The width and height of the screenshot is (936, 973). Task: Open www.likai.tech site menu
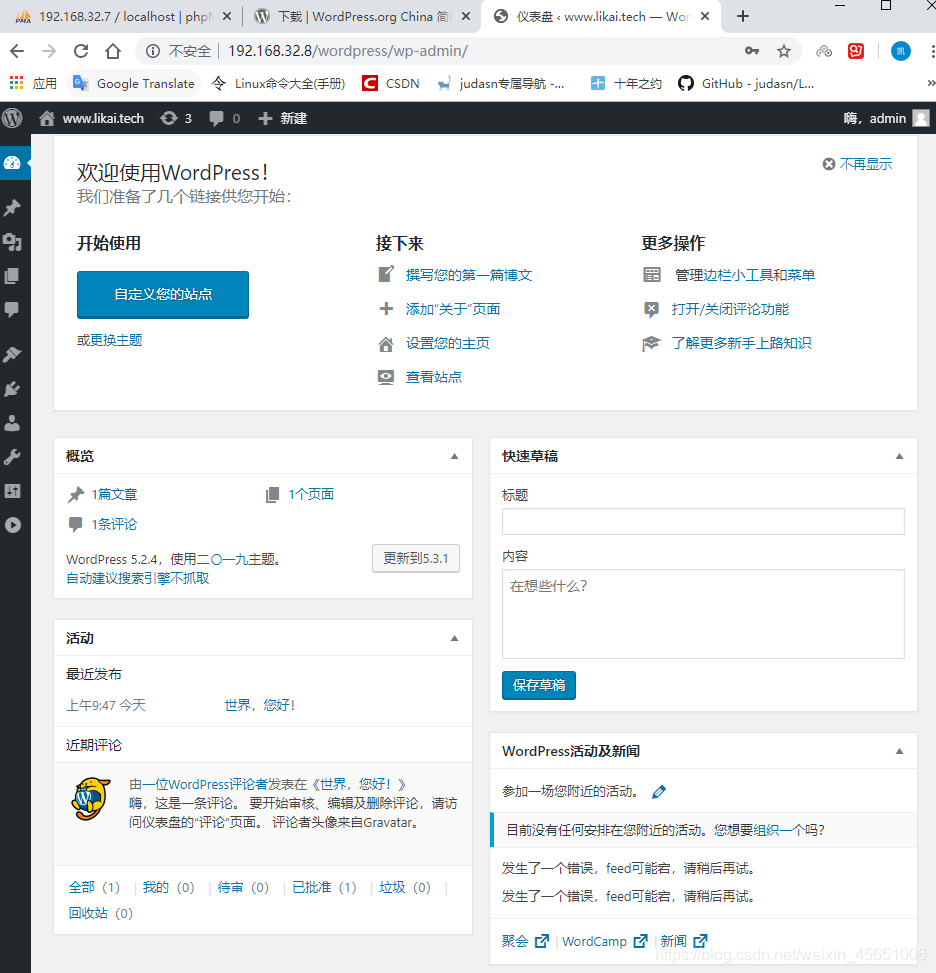91,118
